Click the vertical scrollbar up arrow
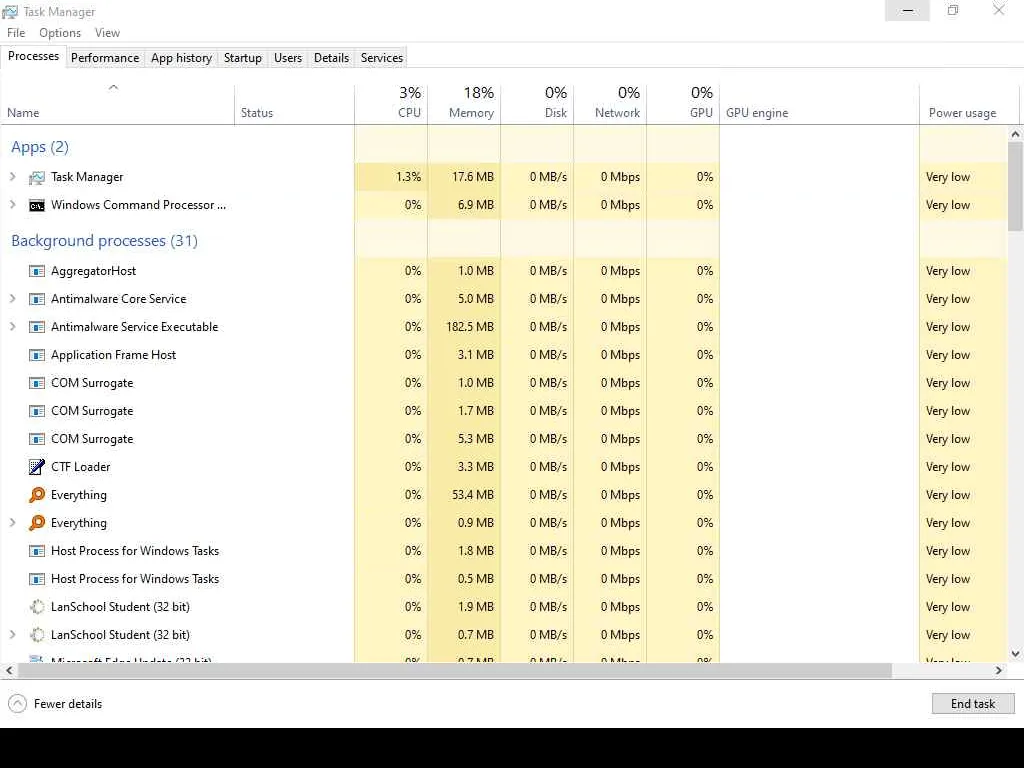 click(1016, 134)
